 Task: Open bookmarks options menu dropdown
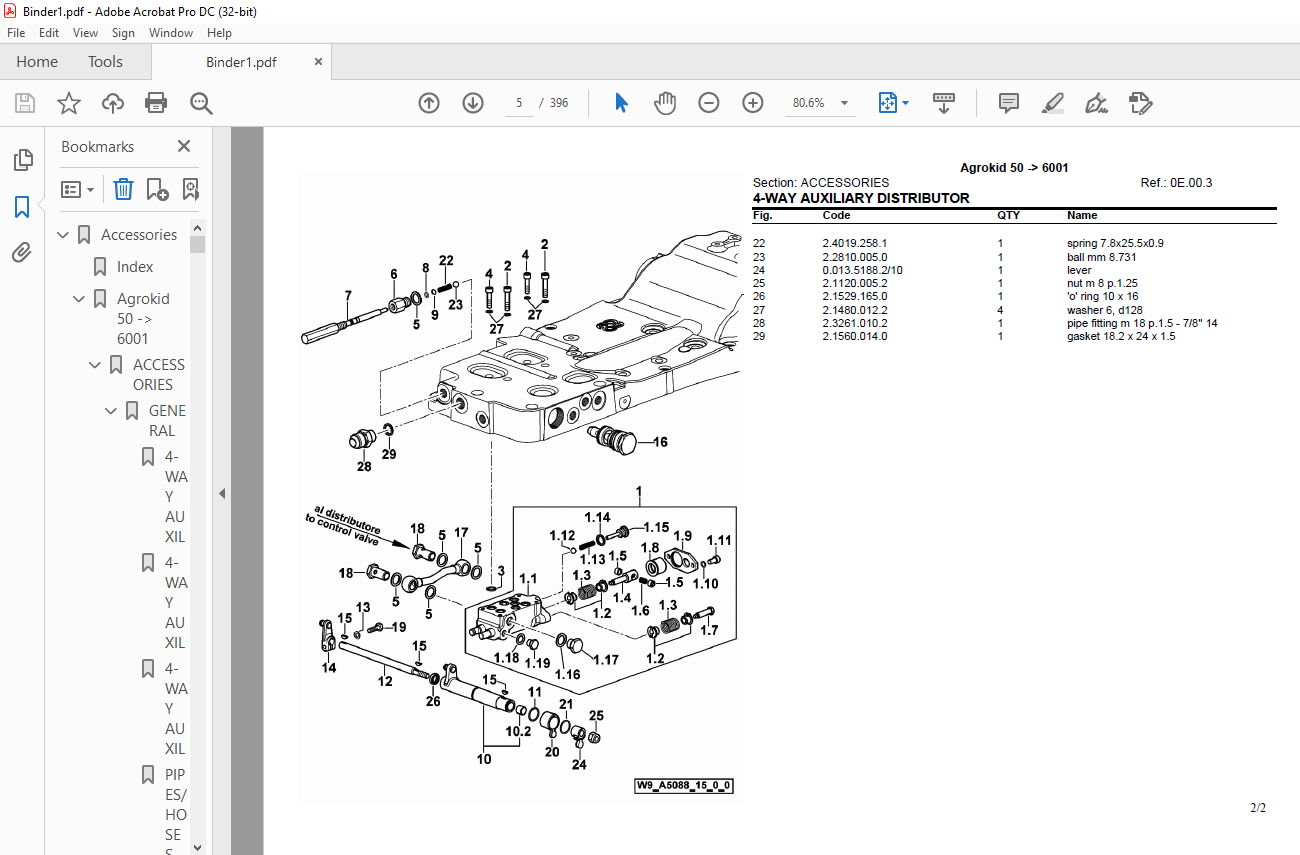[77, 189]
